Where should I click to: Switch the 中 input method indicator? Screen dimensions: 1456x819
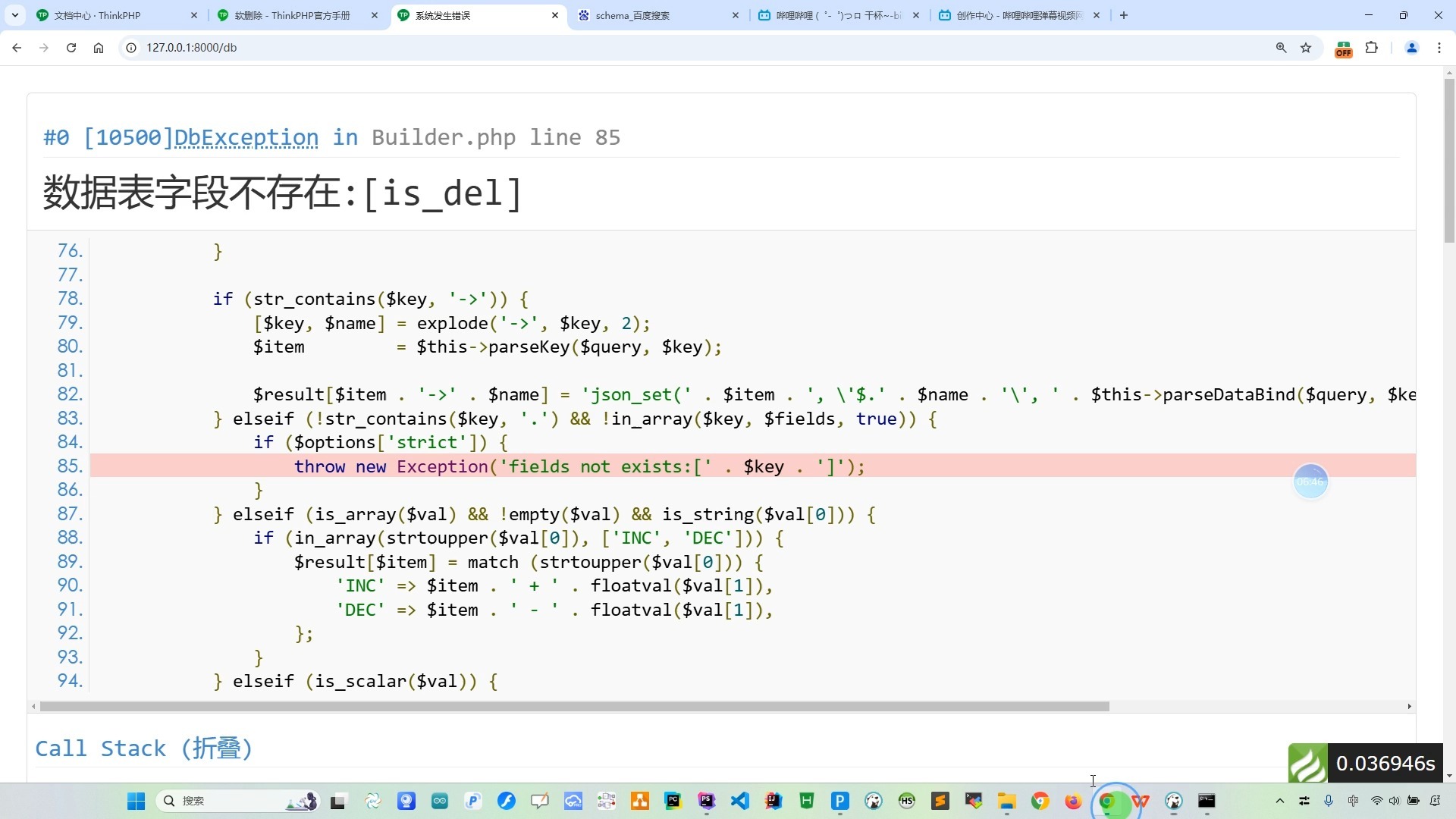coord(1354,801)
